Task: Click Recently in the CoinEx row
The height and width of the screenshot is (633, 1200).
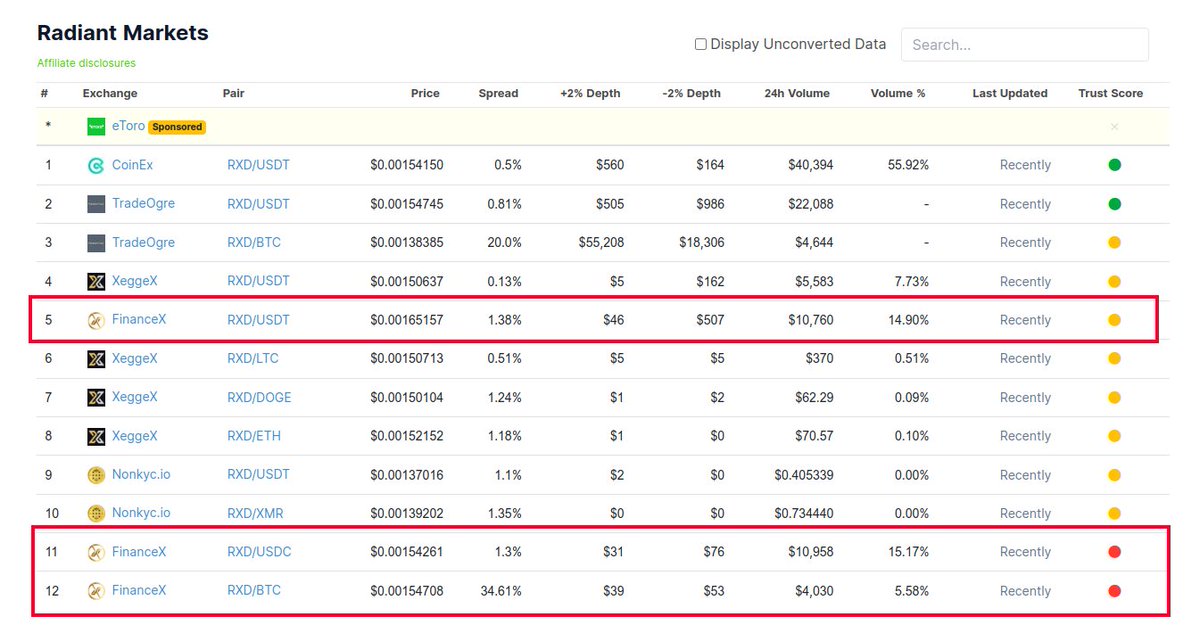Action: click(x=1025, y=165)
